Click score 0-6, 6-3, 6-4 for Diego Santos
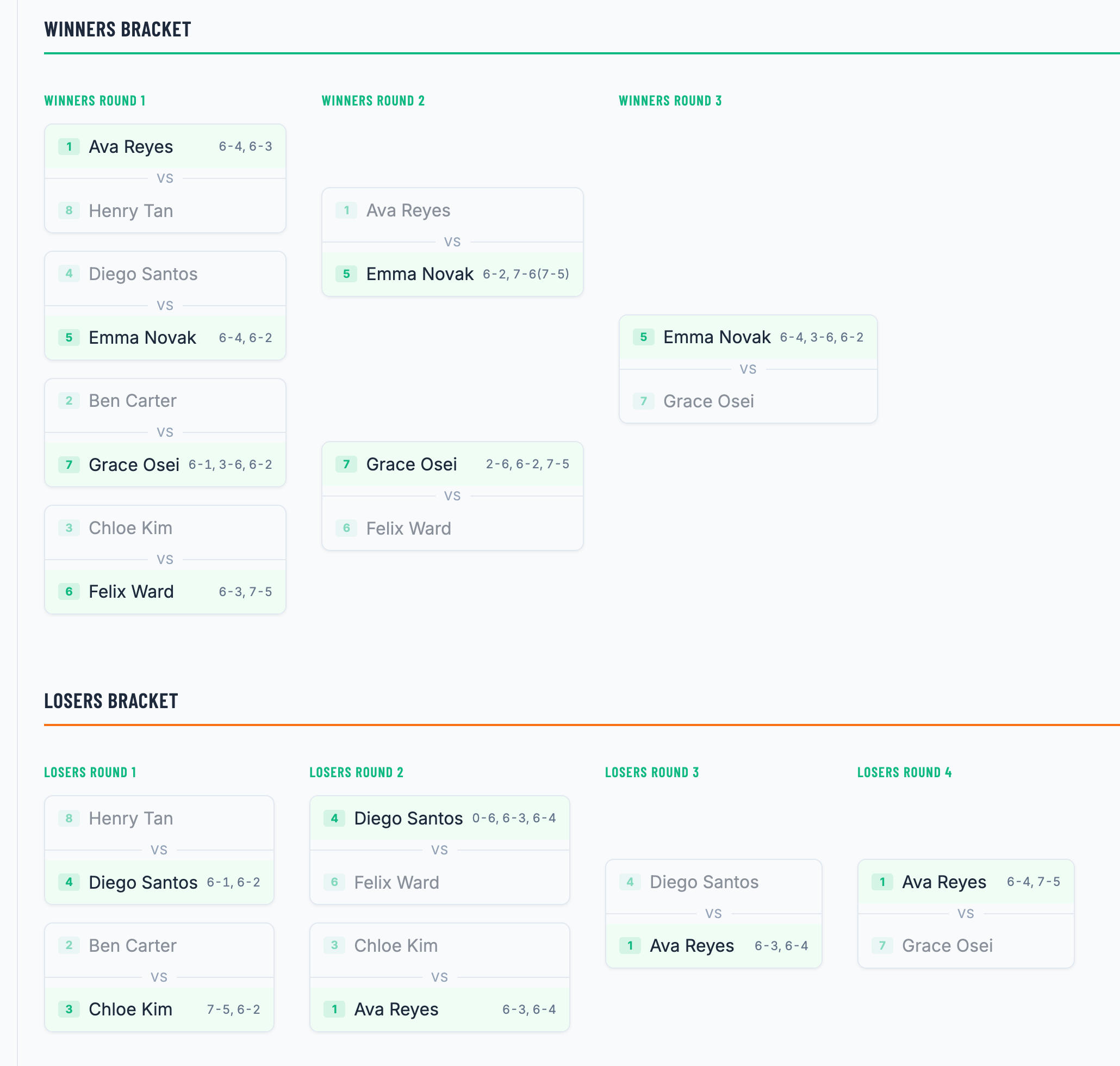Image resolution: width=1120 pixels, height=1066 pixels. click(x=514, y=818)
